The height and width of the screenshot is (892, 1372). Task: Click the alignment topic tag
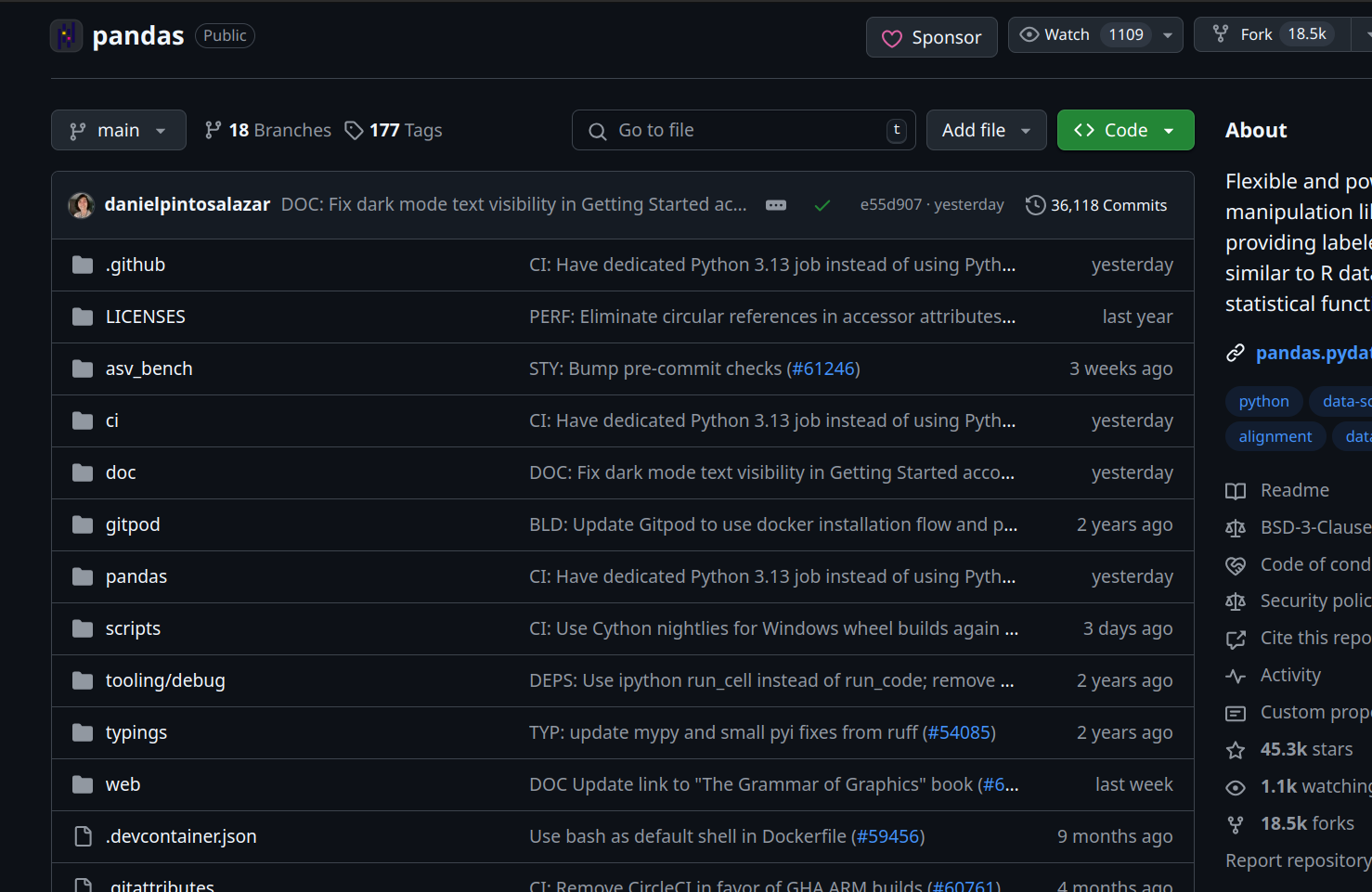(1275, 436)
